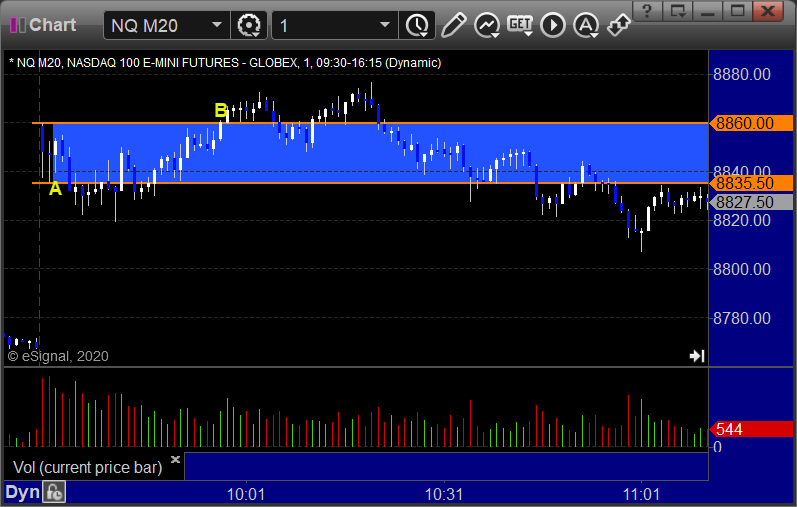This screenshot has width=797, height=507.
Task: Click the Dyn scaling label
Action: [x=22, y=492]
